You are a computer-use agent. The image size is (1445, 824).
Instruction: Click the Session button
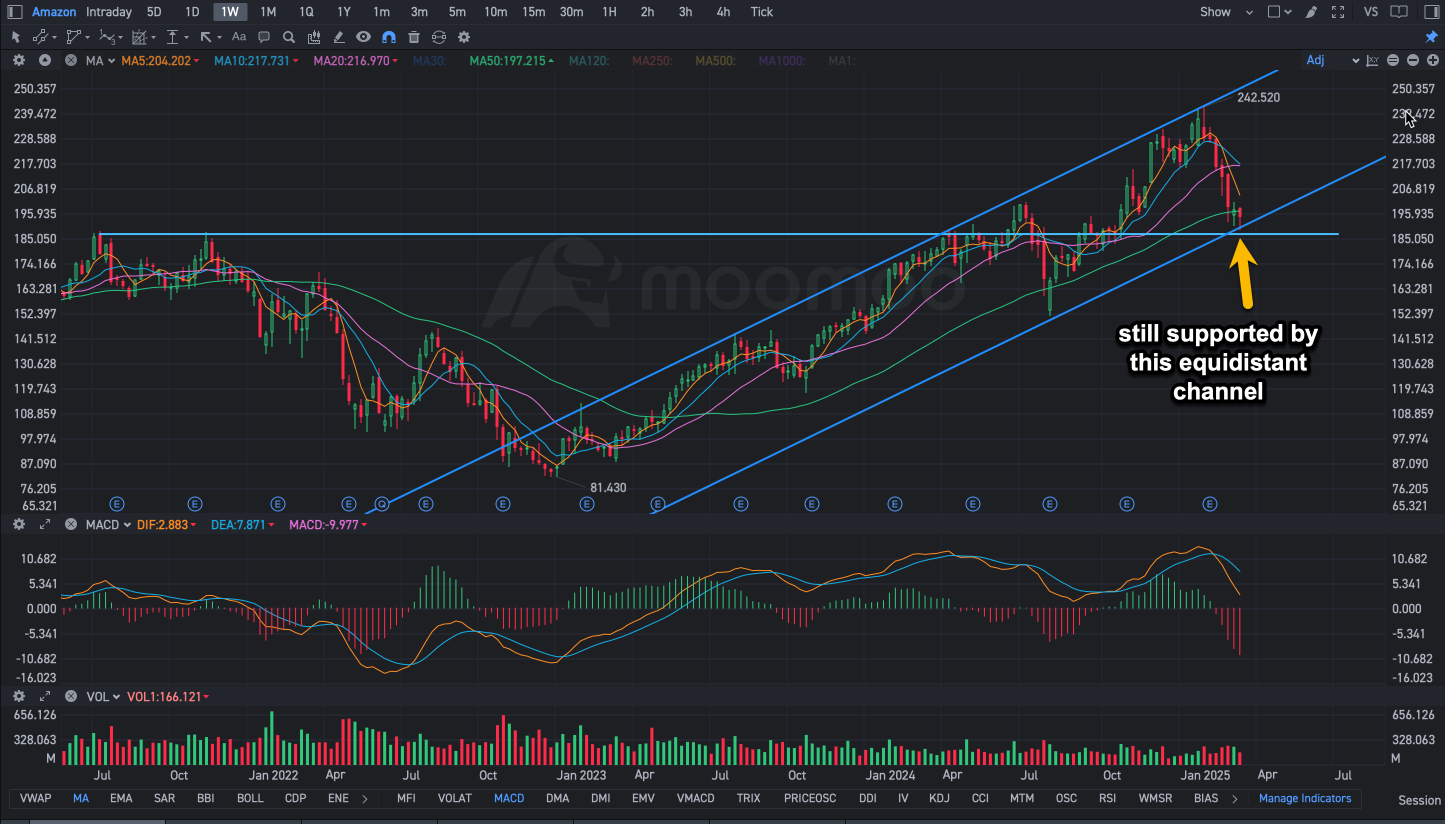(1419, 800)
